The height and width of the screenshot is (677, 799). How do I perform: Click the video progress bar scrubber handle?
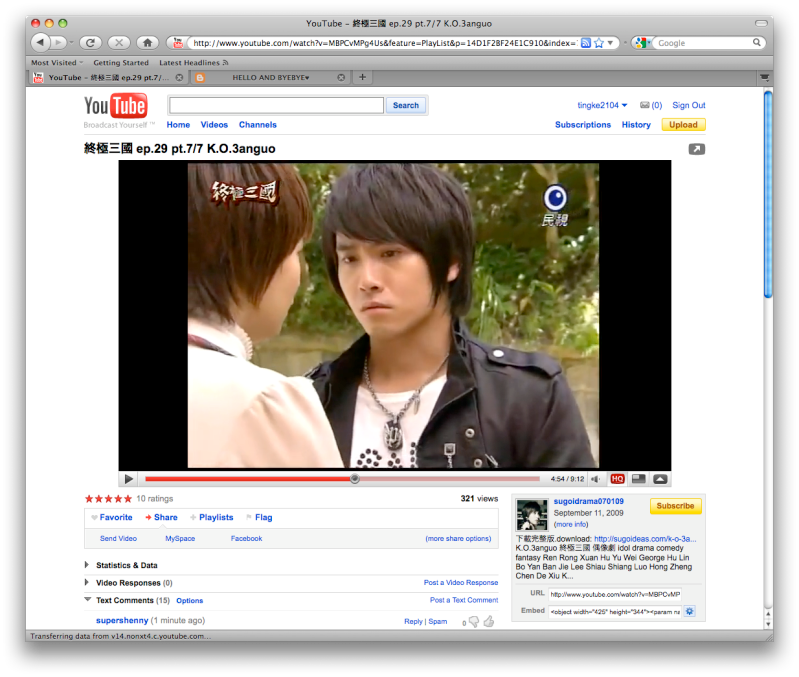click(x=355, y=478)
